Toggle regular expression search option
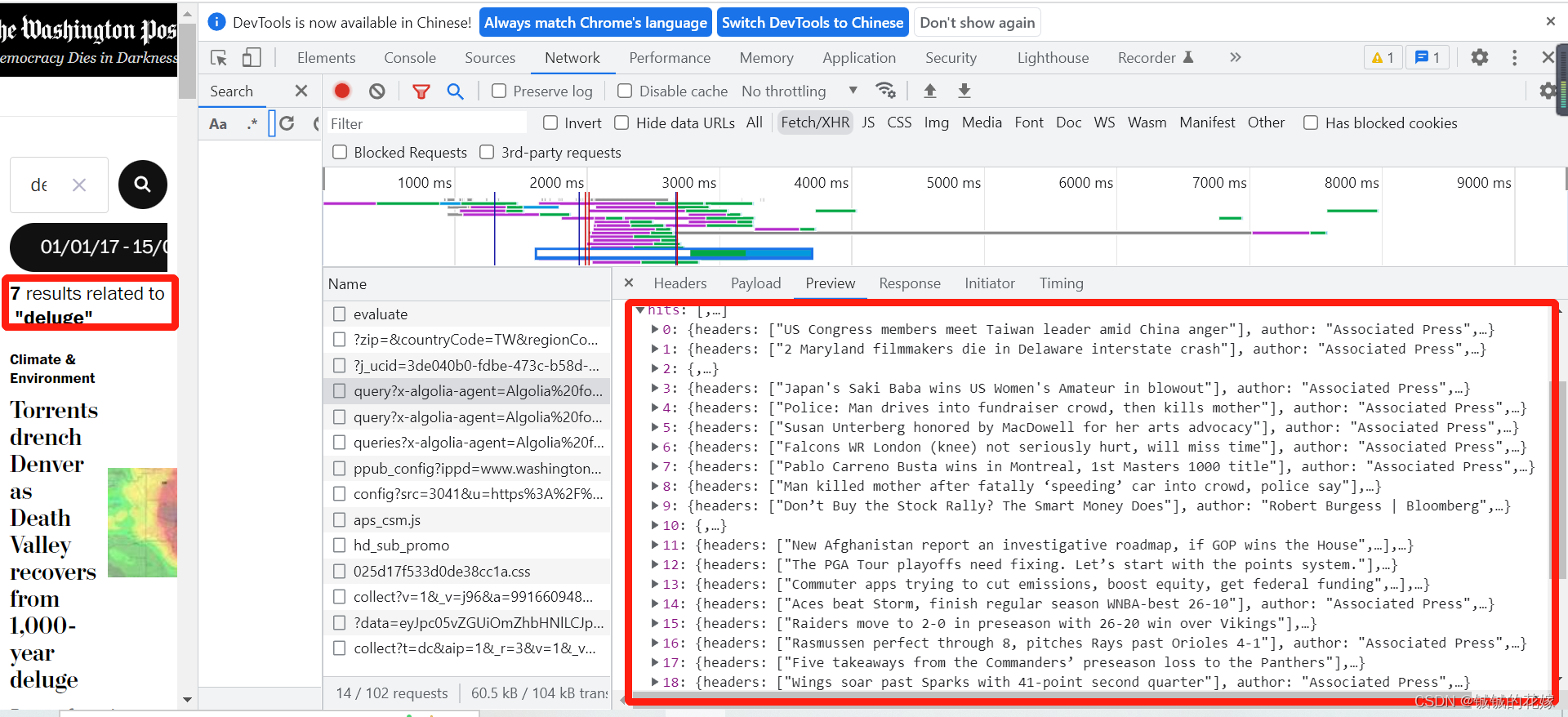 coord(252,124)
